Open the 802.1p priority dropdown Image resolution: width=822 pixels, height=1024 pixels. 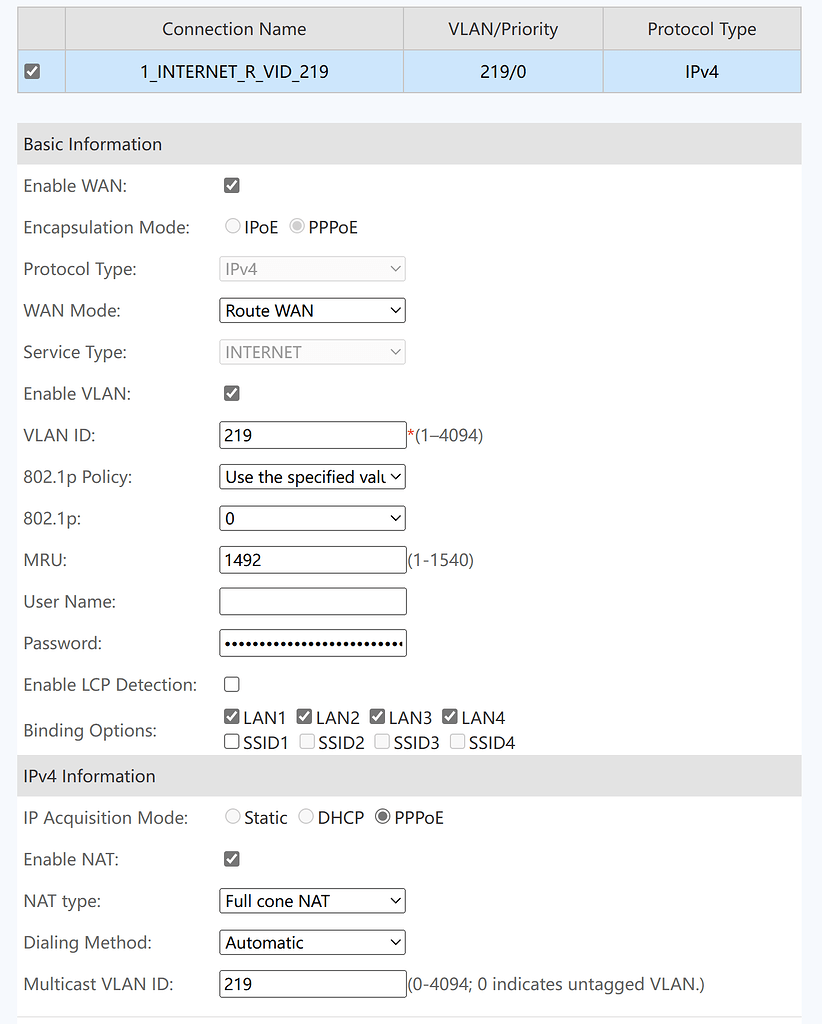(312, 518)
